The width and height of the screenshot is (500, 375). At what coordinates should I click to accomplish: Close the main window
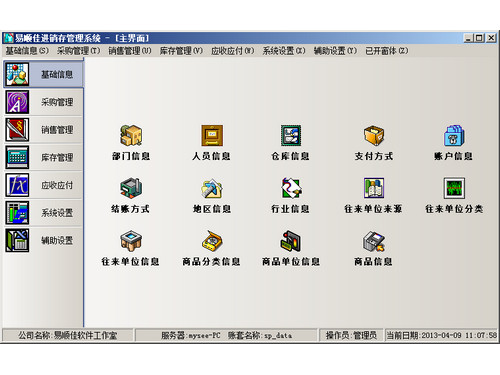[491, 38]
